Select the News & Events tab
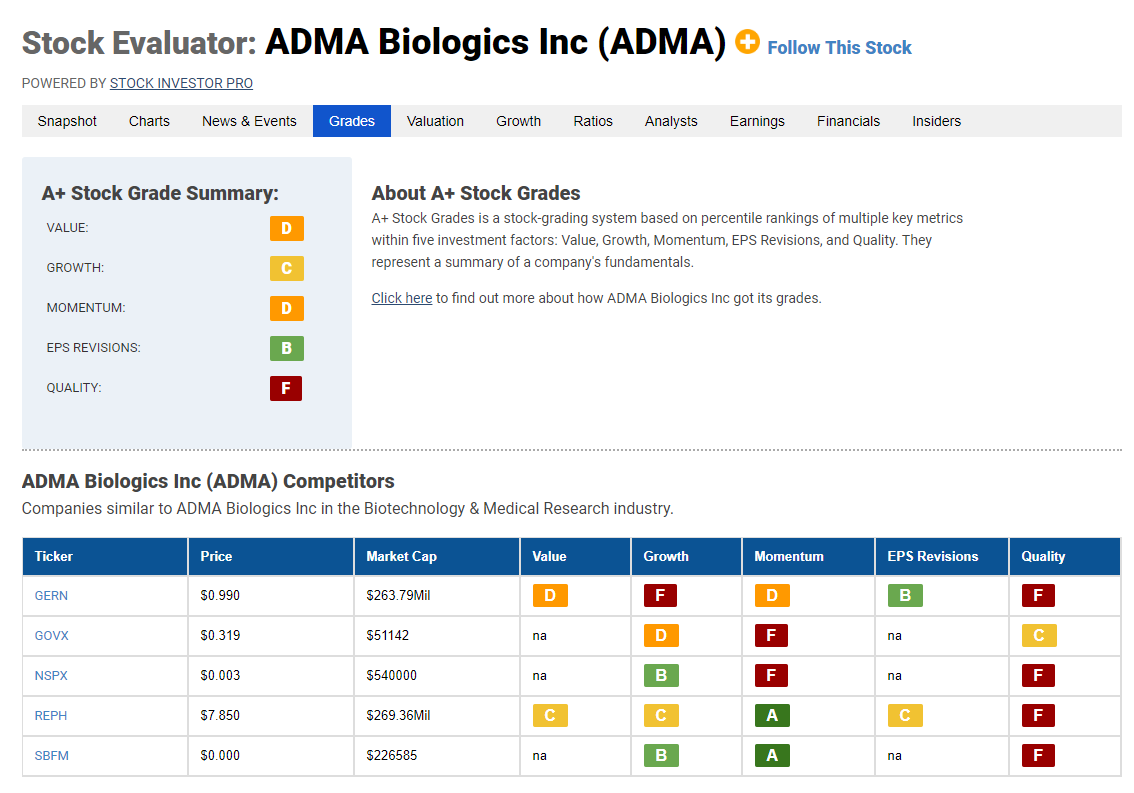The height and width of the screenshot is (793, 1134). (x=250, y=121)
